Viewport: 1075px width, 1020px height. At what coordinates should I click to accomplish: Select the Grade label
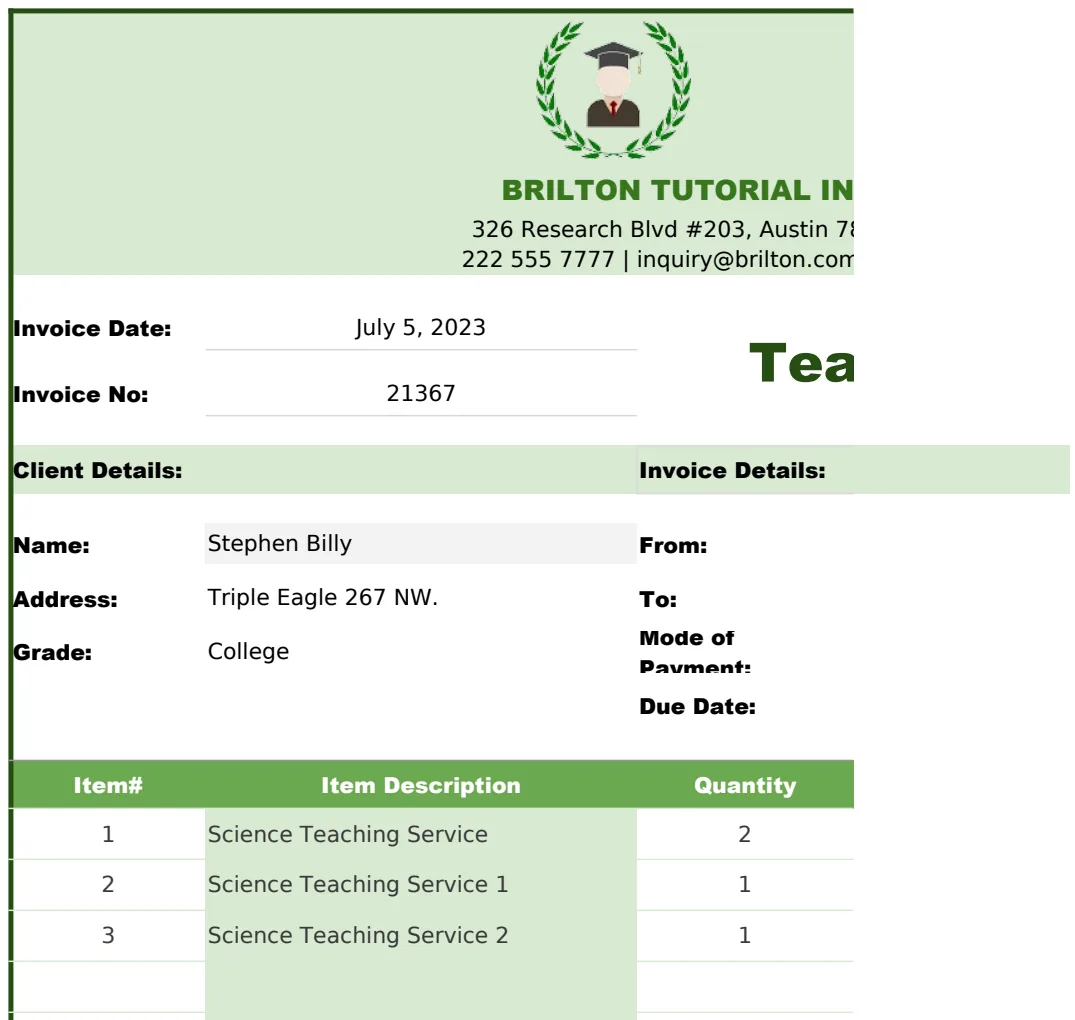tap(53, 653)
